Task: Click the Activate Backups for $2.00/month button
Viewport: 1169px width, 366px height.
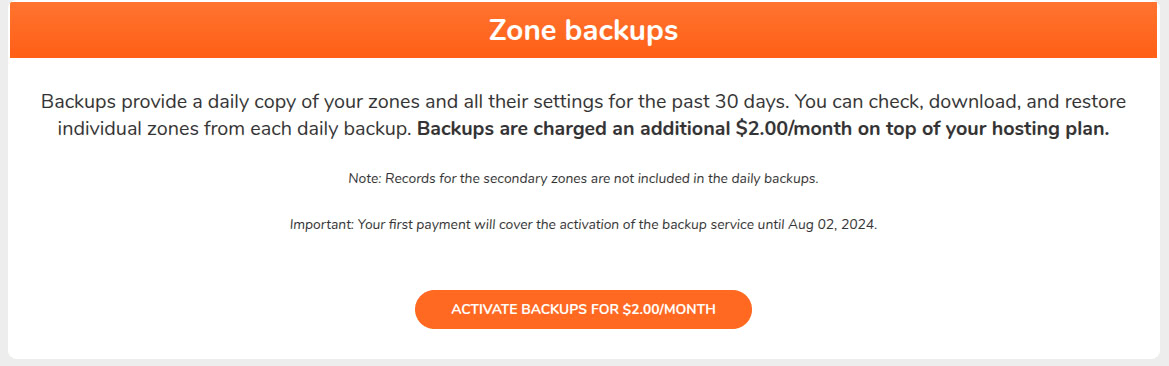Action: pyautogui.click(x=583, y=309)
